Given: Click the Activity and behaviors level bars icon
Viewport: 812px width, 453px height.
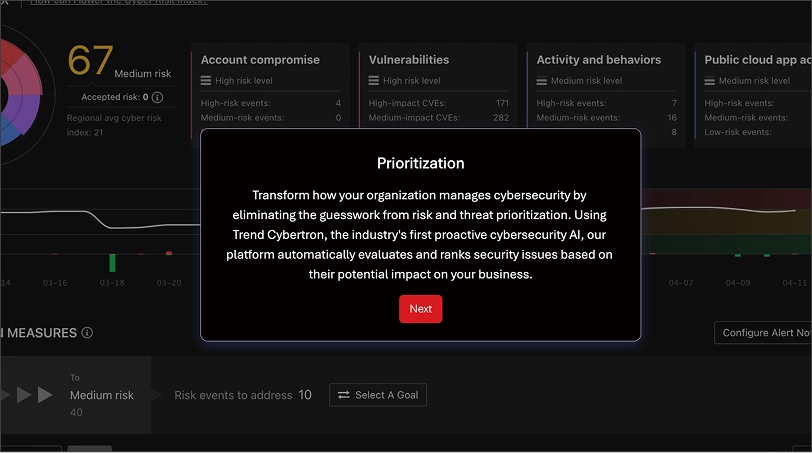Looking at the screenshot, I should [541, 81].
